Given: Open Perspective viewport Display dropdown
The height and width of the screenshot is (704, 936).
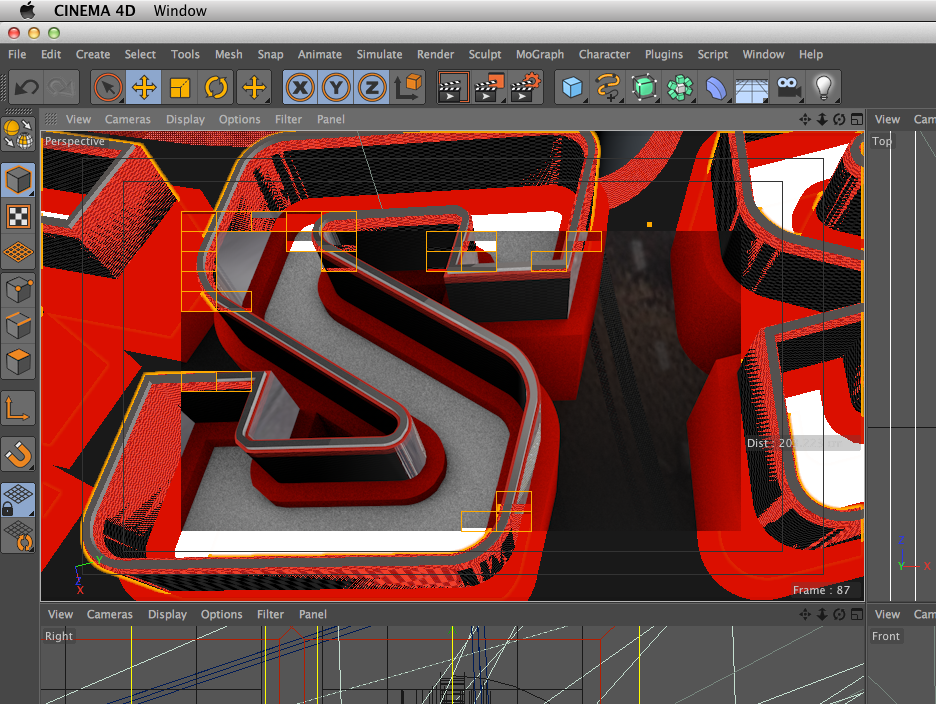Looking at the screenshot, I should pos(185,119).
